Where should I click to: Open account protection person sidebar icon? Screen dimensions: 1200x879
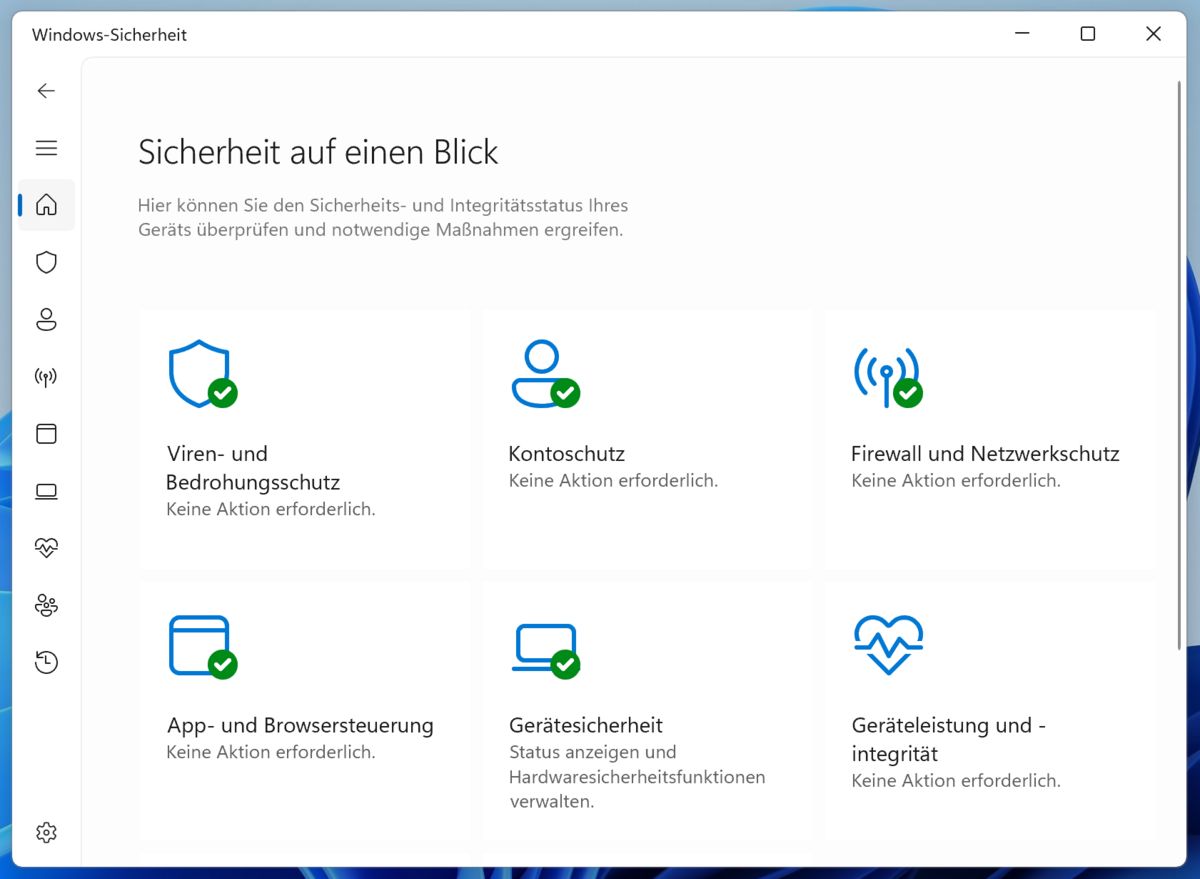click(46, 319)
